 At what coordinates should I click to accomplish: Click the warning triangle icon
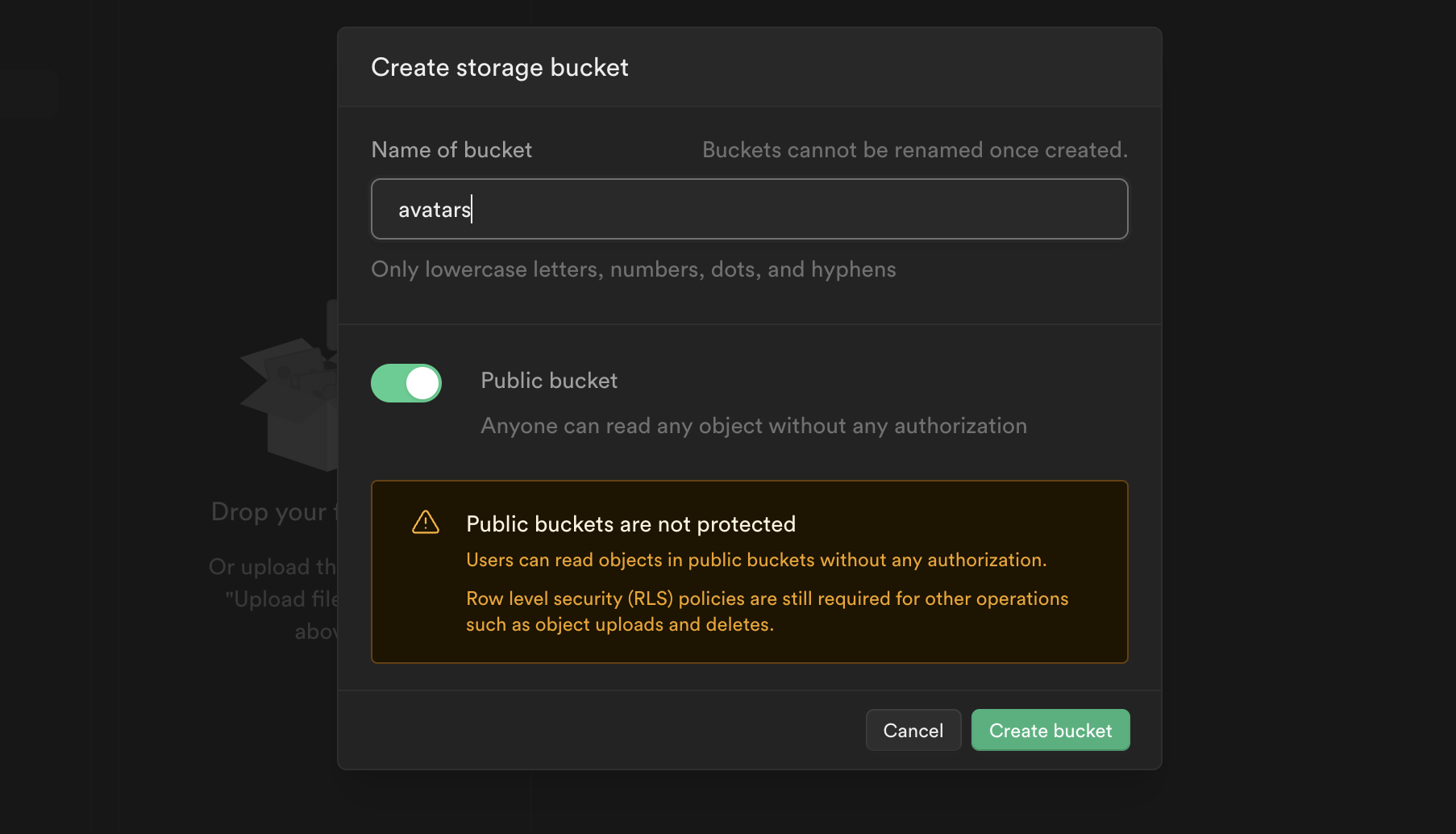pyautogui.click(x=425, y=522)
